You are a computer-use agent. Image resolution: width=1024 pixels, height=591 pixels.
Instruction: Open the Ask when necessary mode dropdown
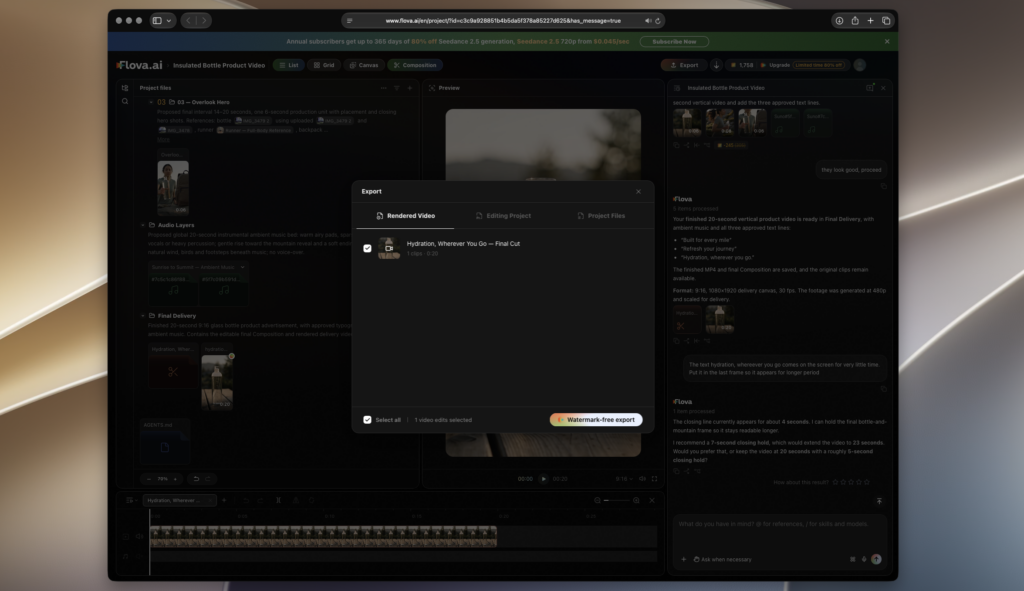coord(722,559)
